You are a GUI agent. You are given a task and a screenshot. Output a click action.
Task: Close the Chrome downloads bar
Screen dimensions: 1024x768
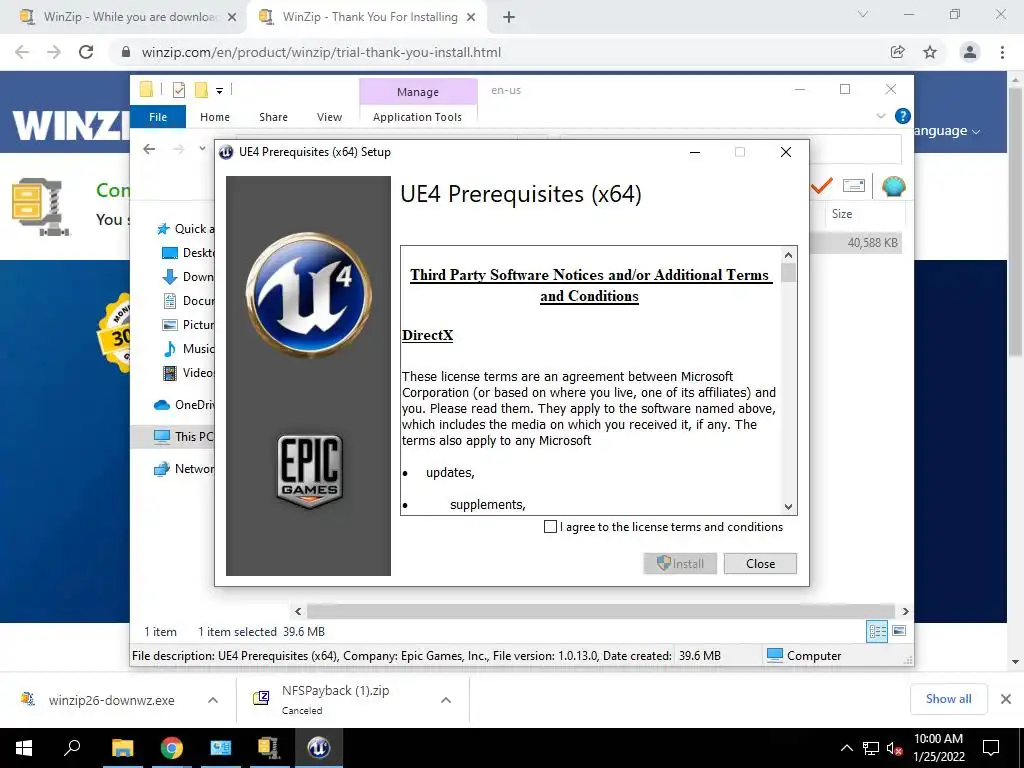click(1006, 699)
